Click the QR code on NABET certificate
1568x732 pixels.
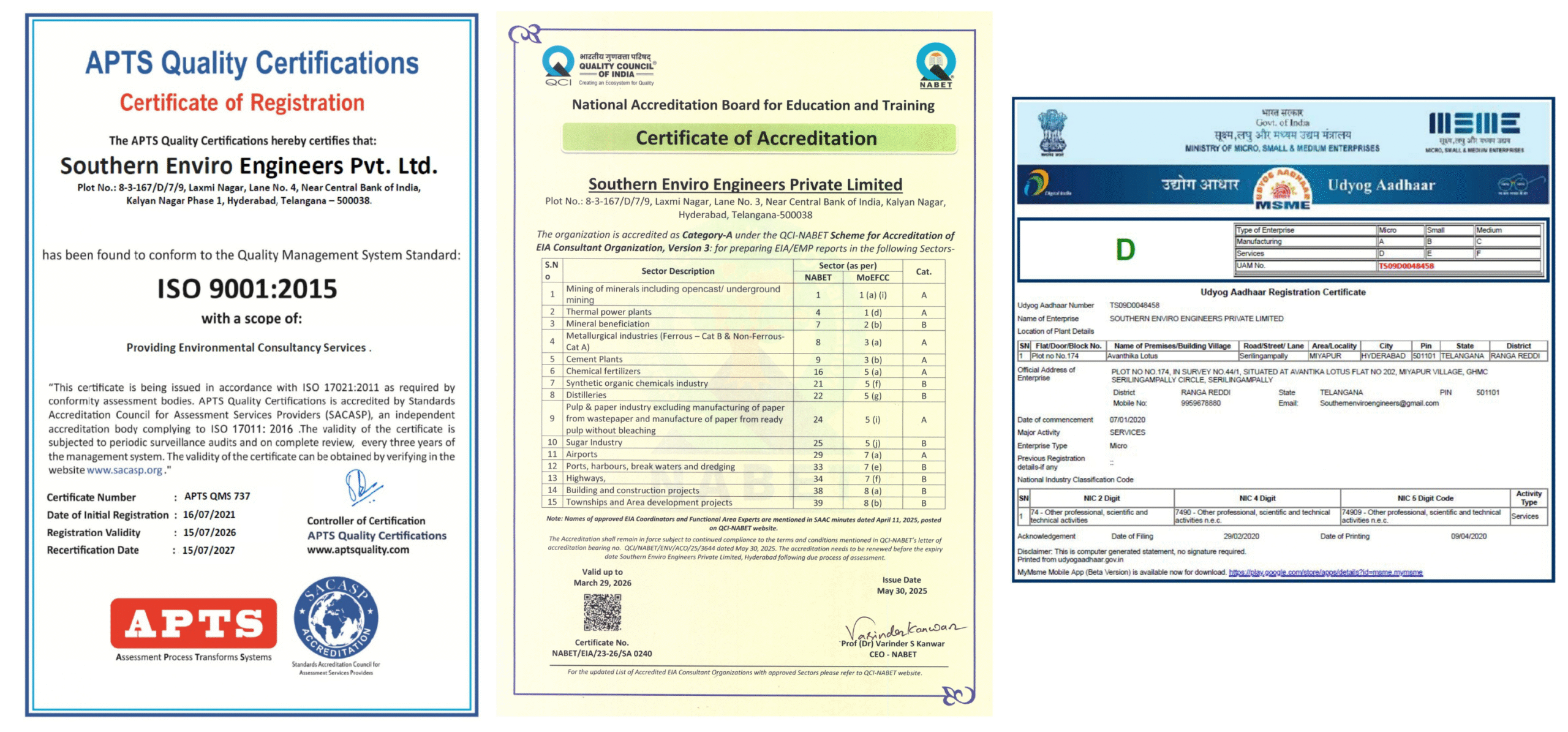(x=601, y=612)
